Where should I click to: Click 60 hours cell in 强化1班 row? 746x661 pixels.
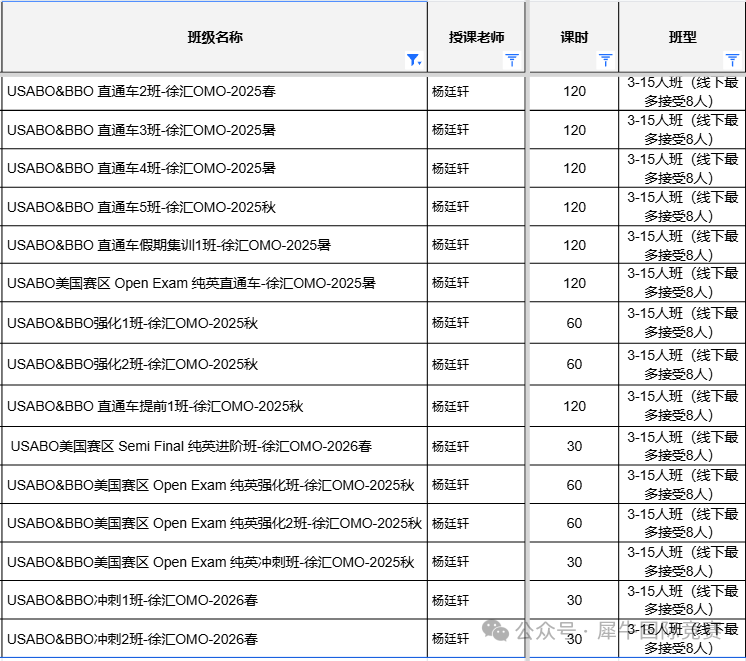[574, 323]
